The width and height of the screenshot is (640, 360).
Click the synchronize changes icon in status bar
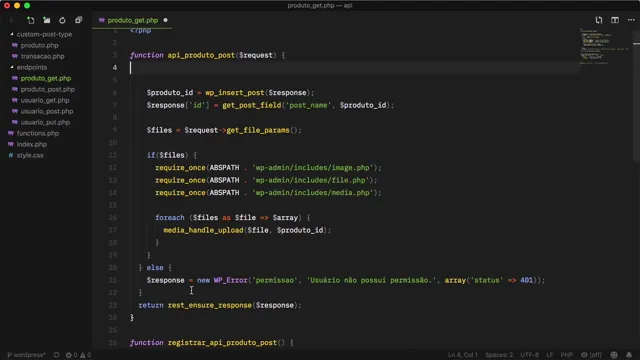56,355
